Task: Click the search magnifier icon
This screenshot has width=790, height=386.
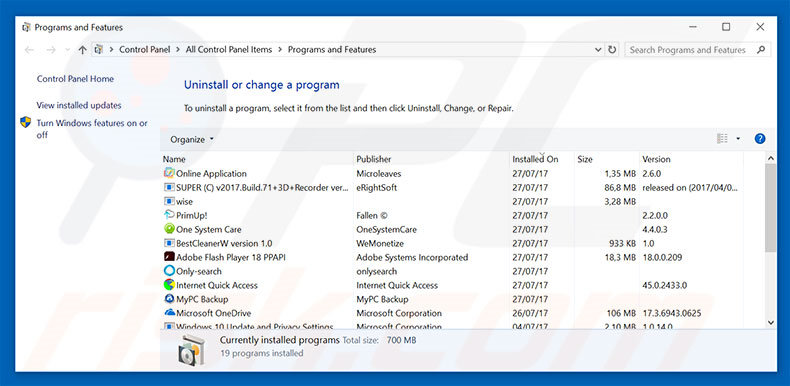Action: click(761, 49)
